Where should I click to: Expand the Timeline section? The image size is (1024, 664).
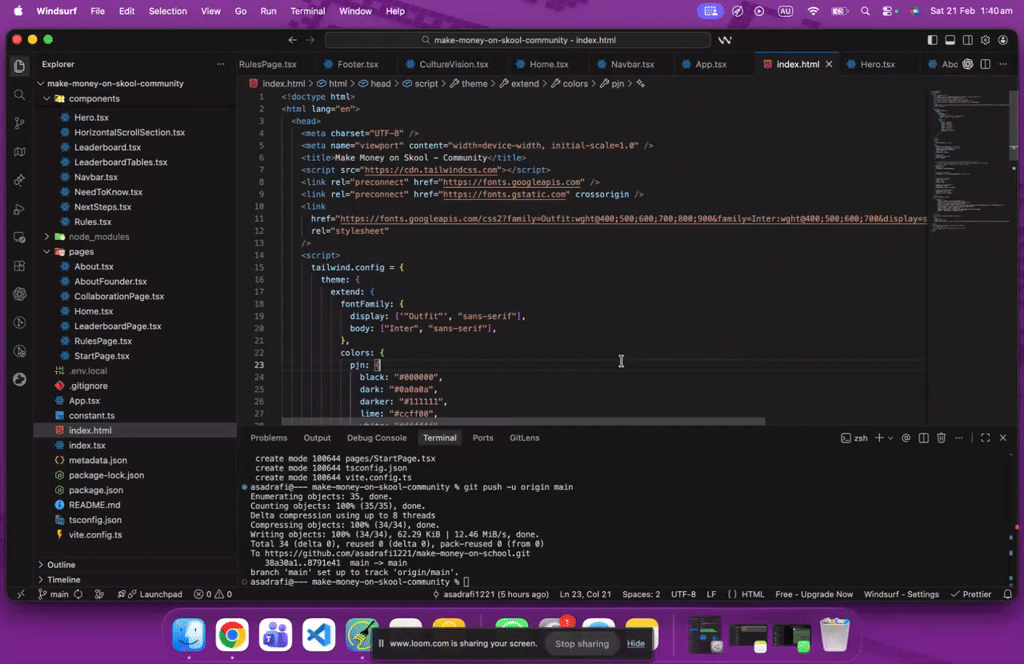coord(63,579)
